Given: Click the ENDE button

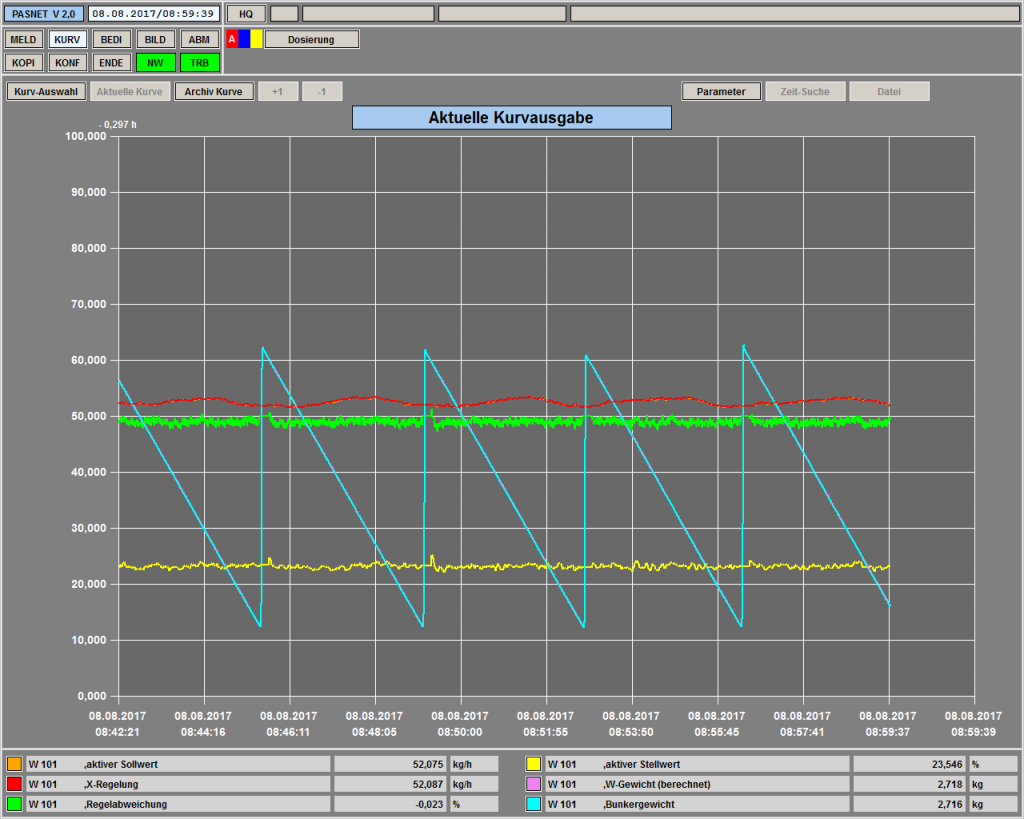Looking at the screenshot, I should pyautogui.click(x=111, y=62).
